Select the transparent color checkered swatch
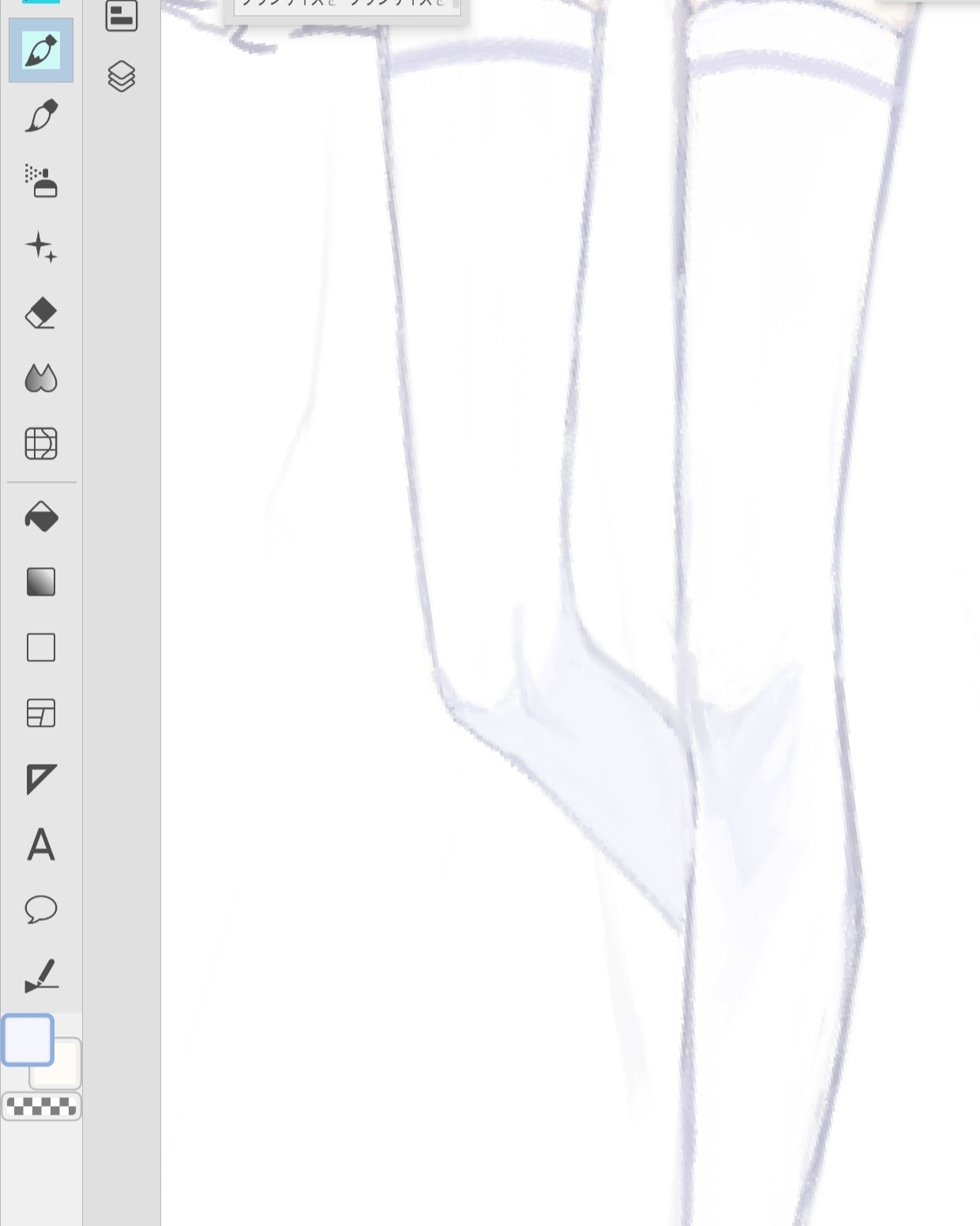Screen dimensions: 980x1226 pos(41,1107)
